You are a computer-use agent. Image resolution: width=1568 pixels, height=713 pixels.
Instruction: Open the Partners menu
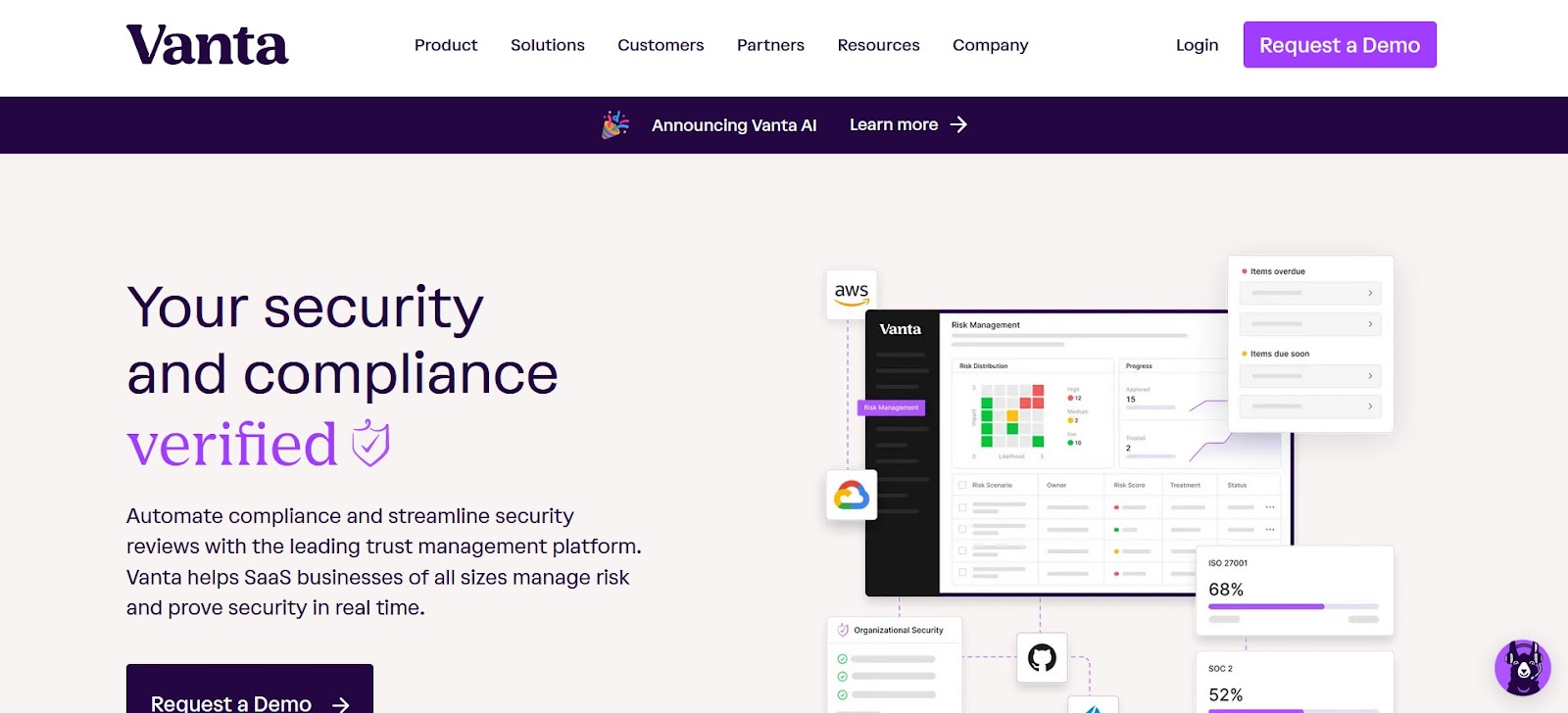pos(770,45)
